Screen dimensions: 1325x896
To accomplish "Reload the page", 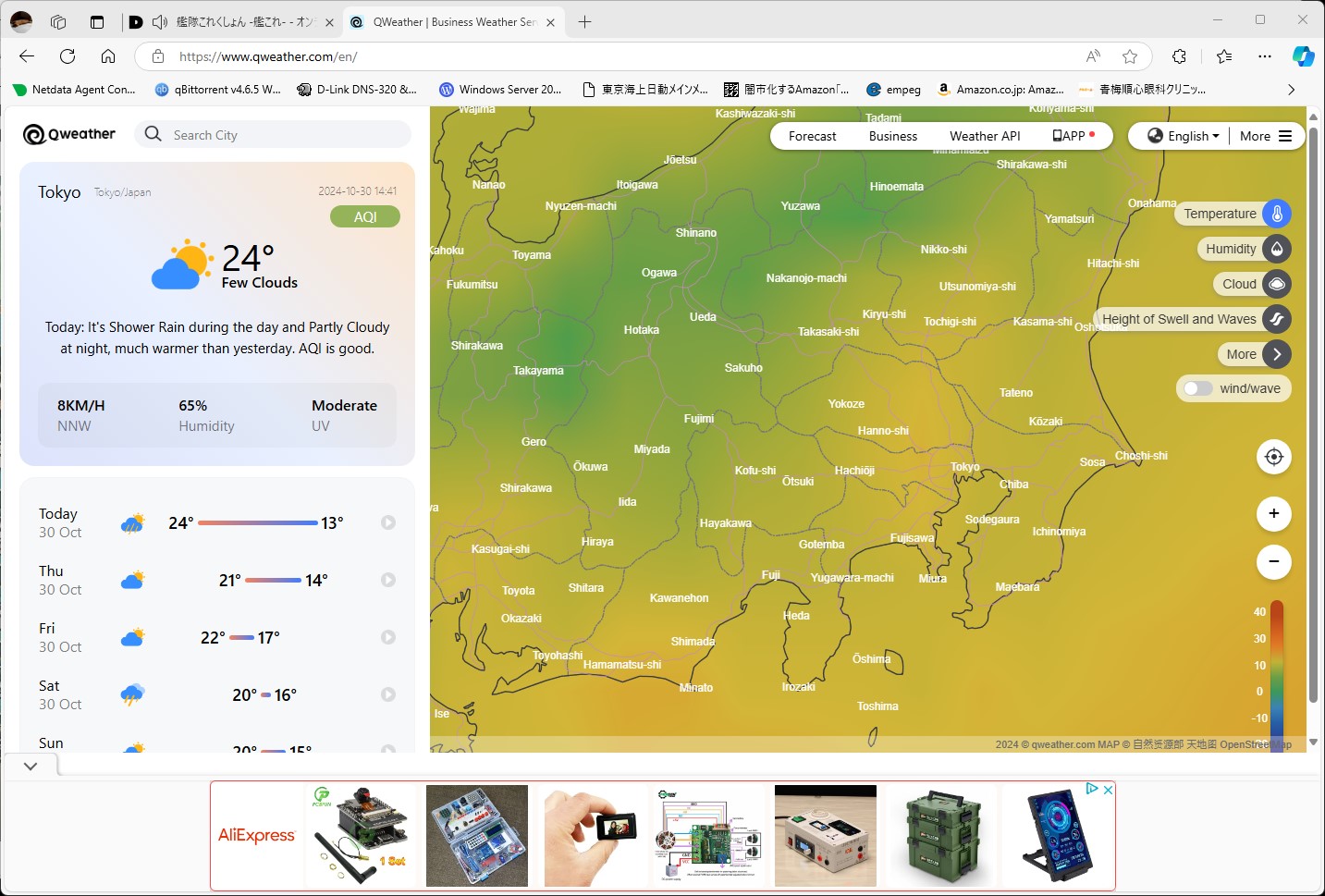I will tap(67, 56).
